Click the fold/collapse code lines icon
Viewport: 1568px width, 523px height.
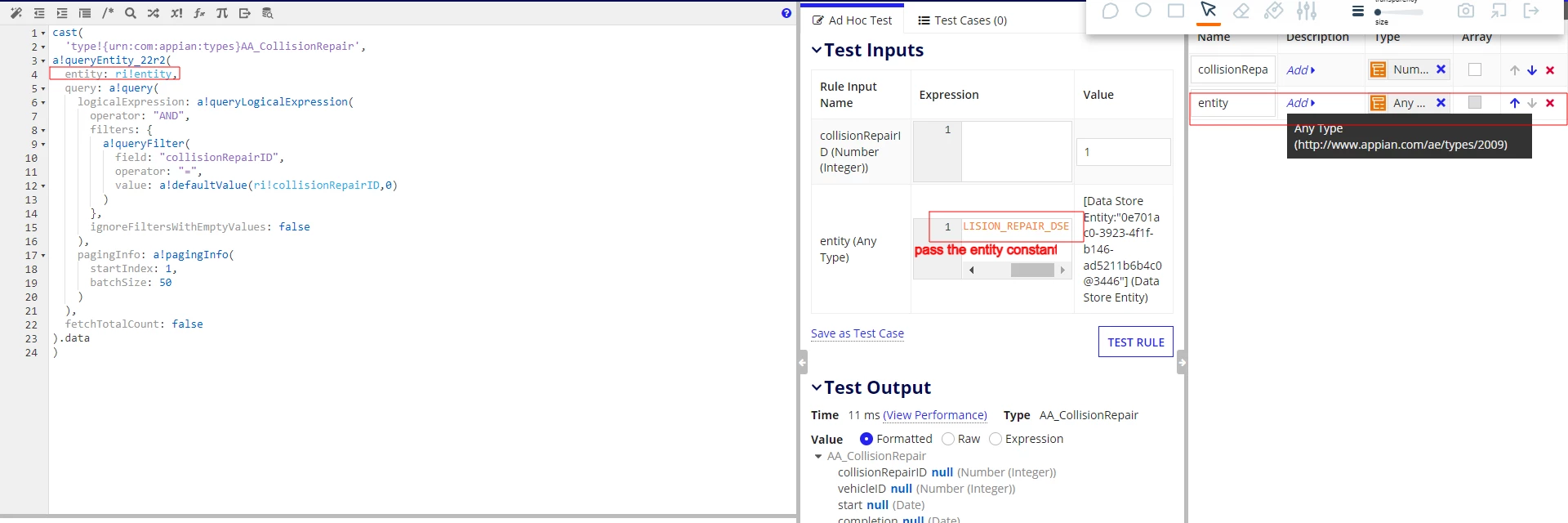[85, 13]
